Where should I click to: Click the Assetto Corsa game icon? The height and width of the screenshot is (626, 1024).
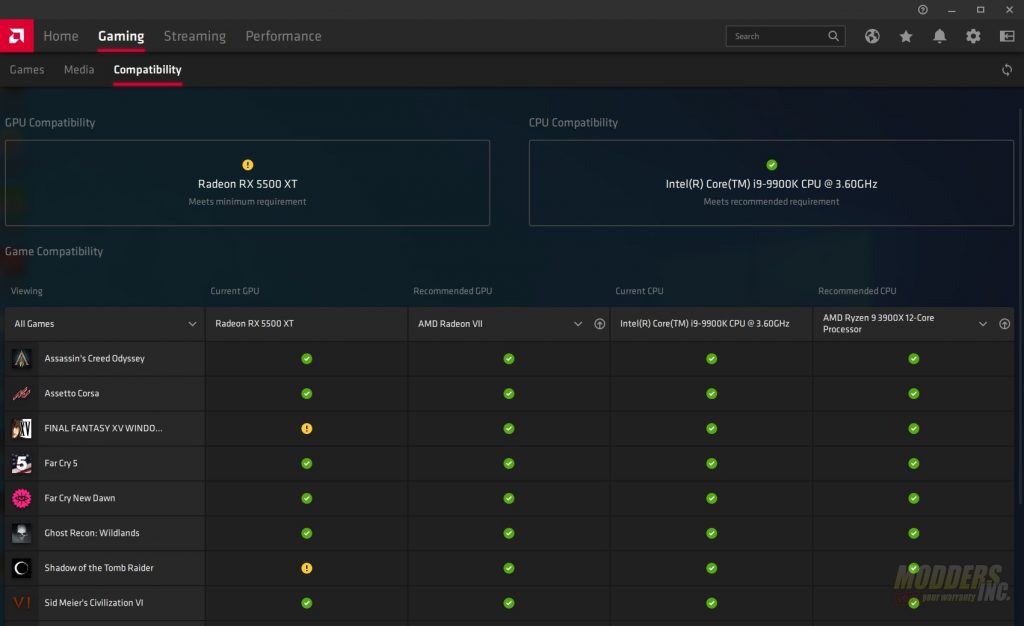point(22,393)
